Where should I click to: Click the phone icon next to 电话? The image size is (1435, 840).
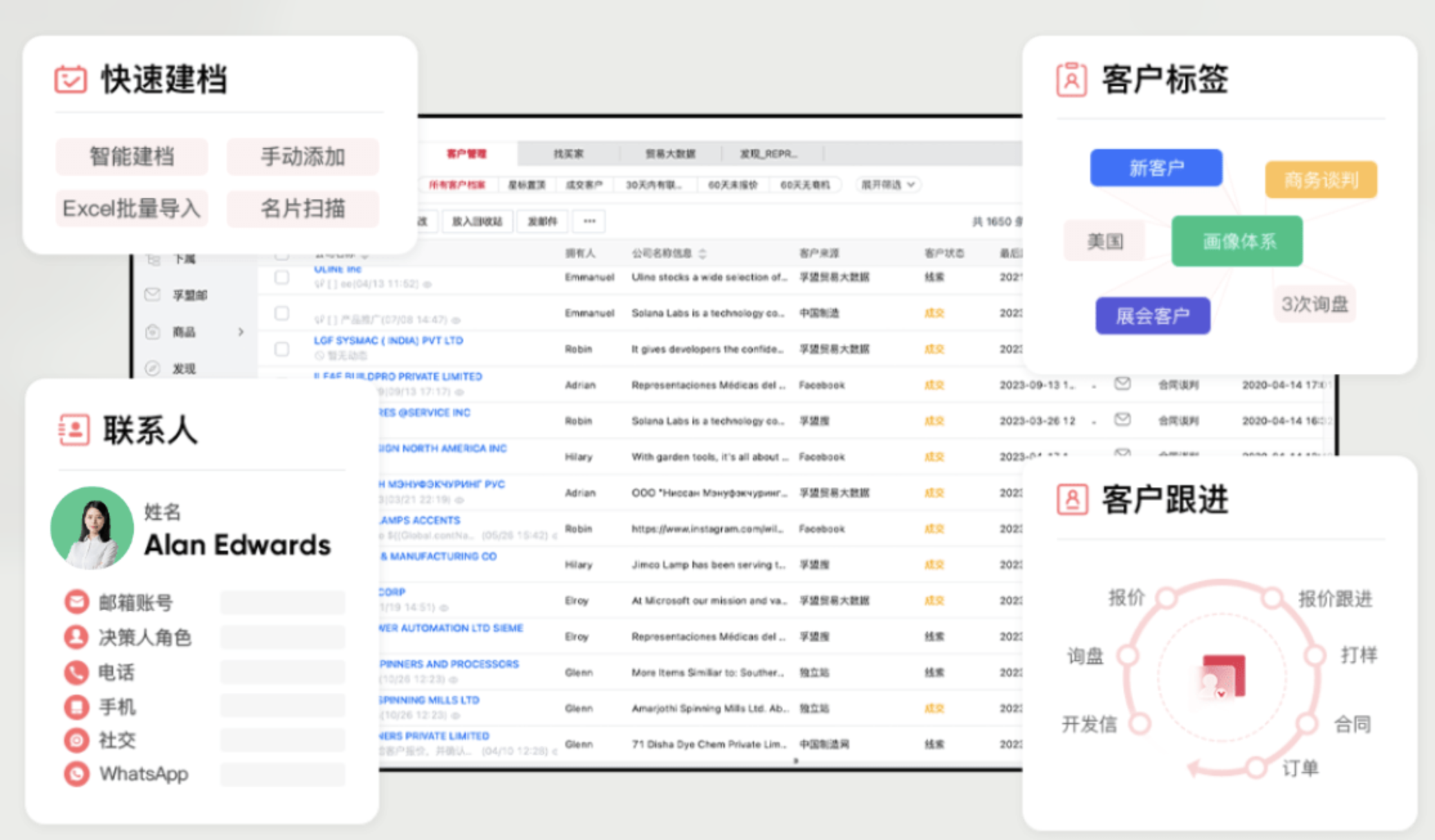coord(77,672)
